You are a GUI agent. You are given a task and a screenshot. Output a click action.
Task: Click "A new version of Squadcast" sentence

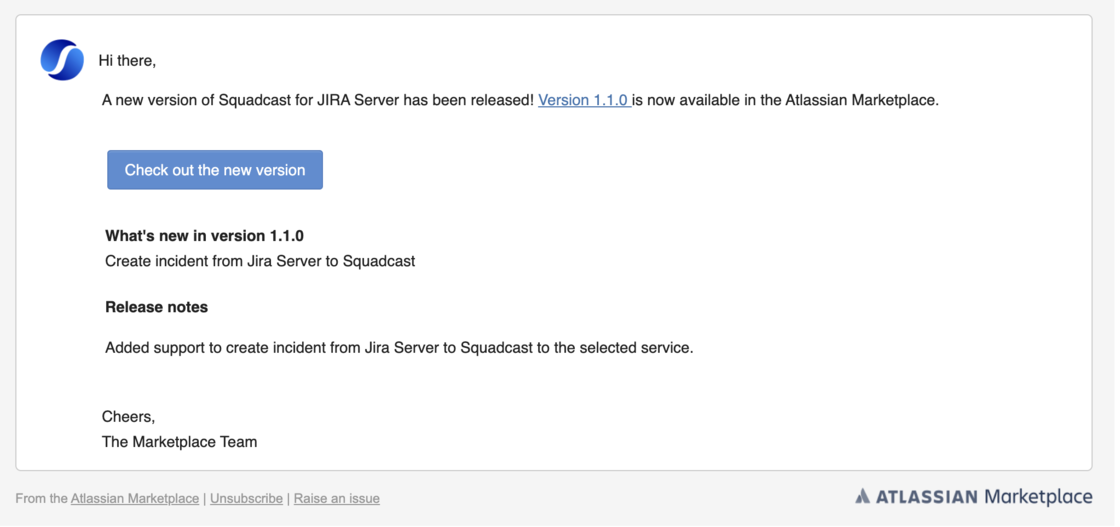click(x=520, y=100)
